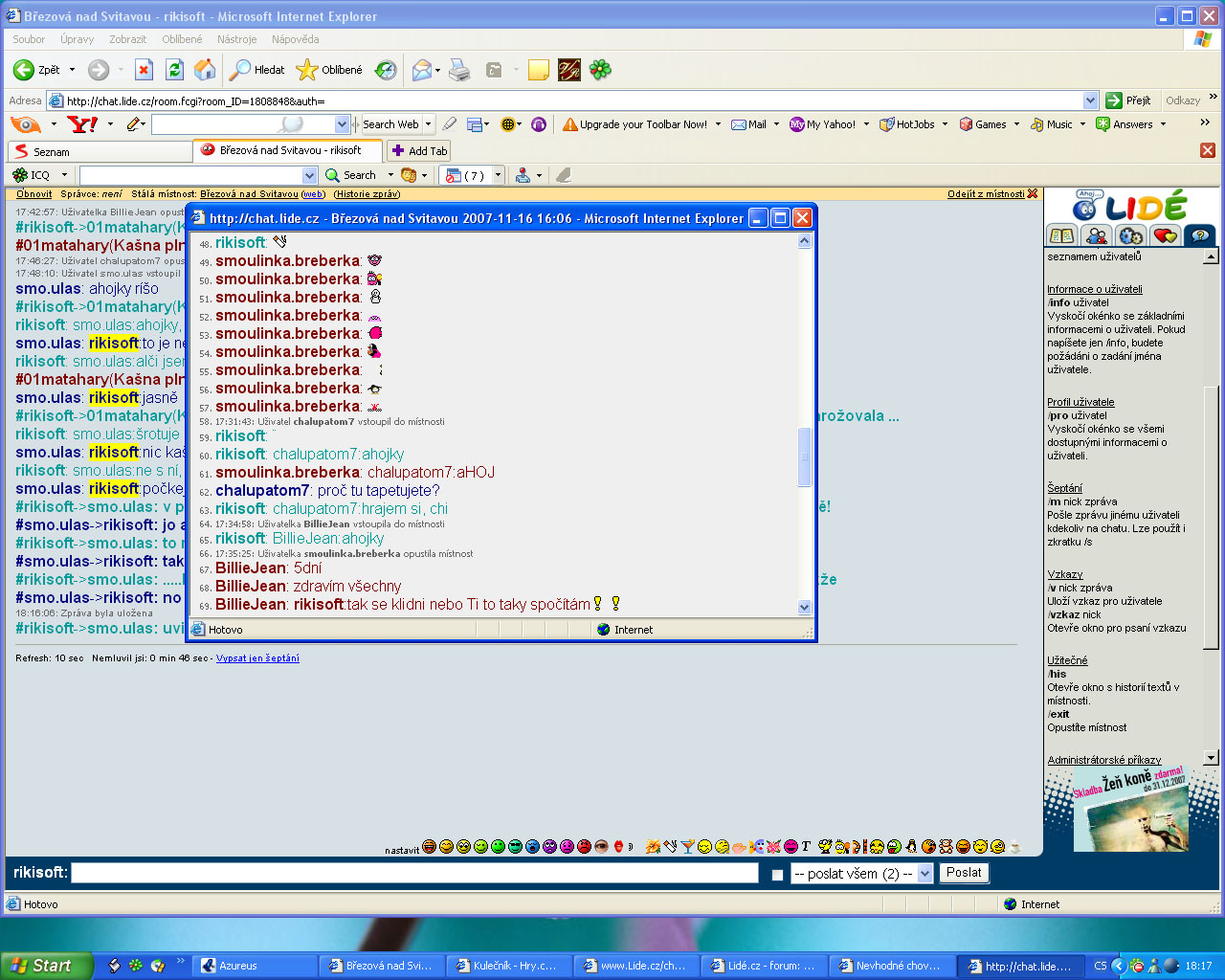This screenshot has height=980, width=1225.
Task: Click the Yahoo Y! logo in toolbar
Action: click(83, 124)
